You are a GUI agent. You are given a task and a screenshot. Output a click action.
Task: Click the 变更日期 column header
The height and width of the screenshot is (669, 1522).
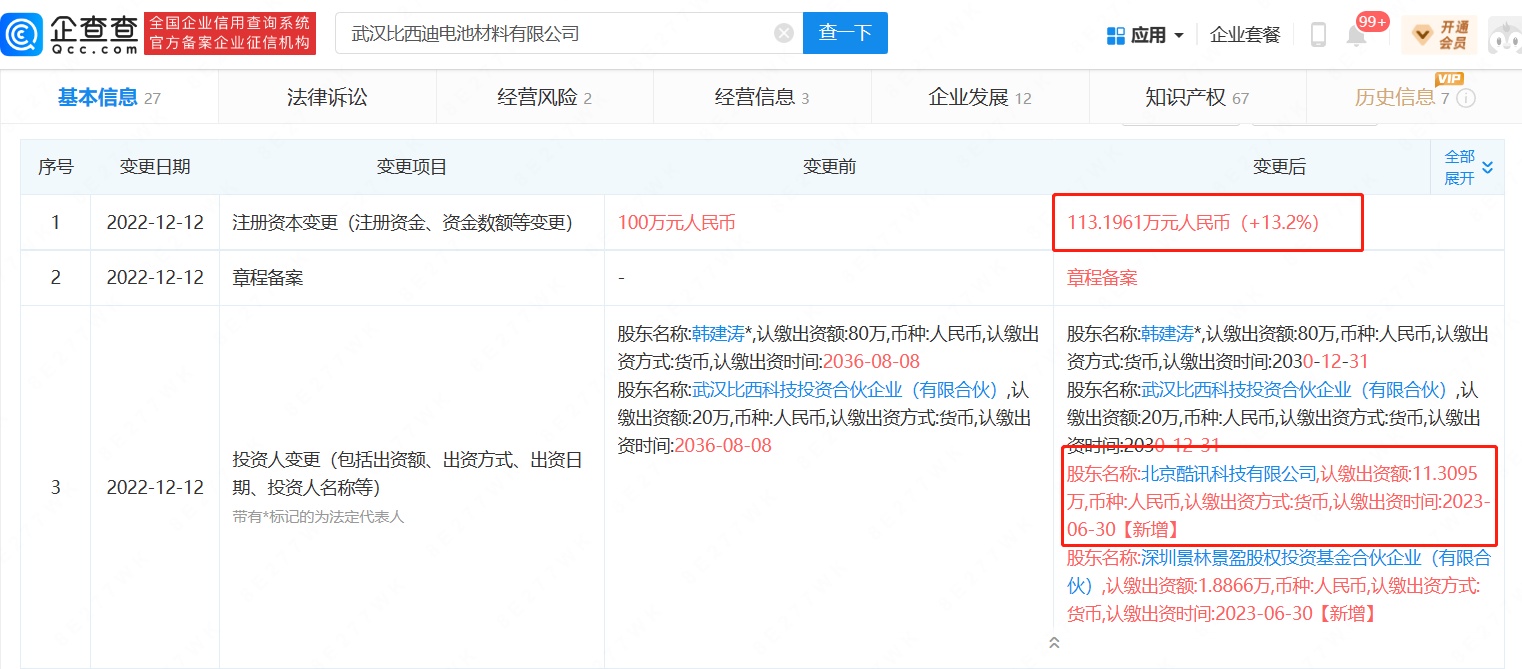[155, 167]
